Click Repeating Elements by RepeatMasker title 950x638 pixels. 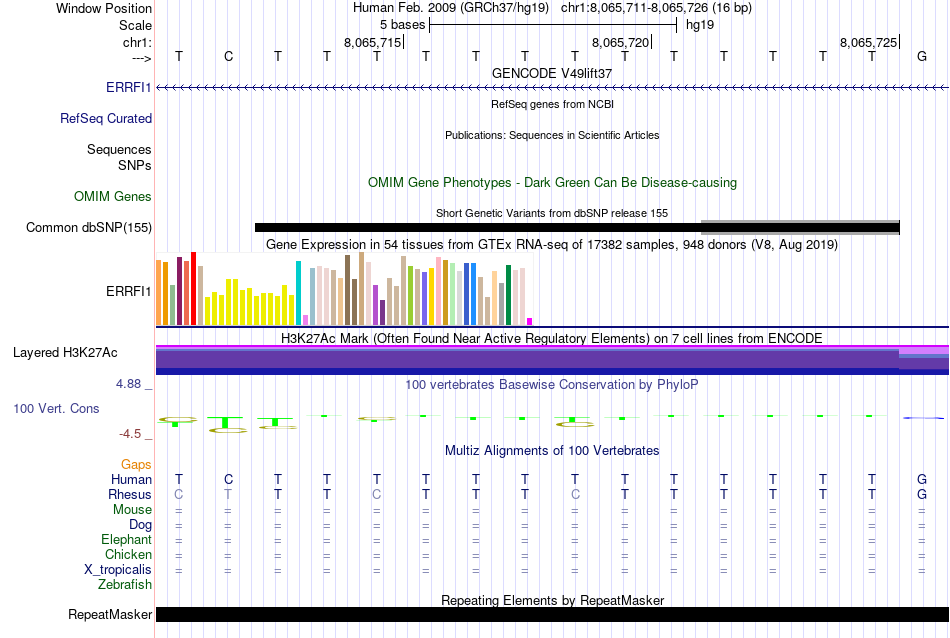(x=553, y=600)
